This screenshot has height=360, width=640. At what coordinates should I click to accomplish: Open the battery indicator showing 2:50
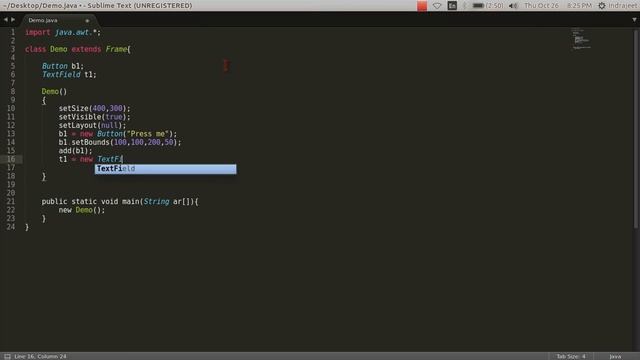click(488, 6)
